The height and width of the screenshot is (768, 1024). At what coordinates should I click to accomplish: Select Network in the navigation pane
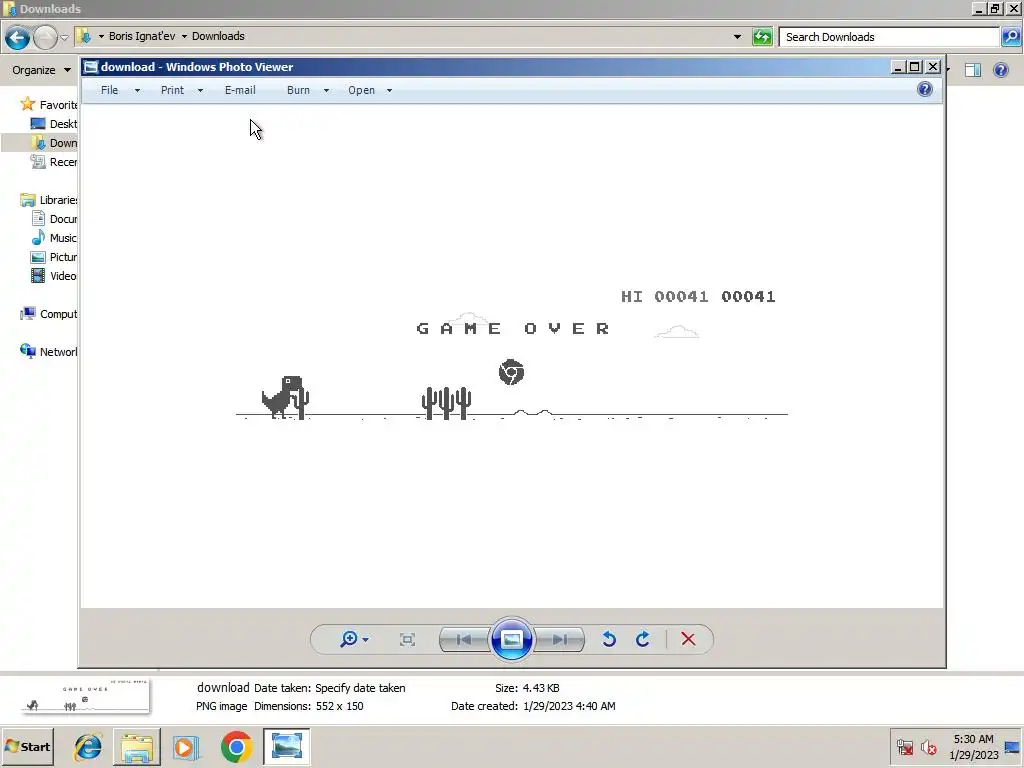[x=49, y=351]
